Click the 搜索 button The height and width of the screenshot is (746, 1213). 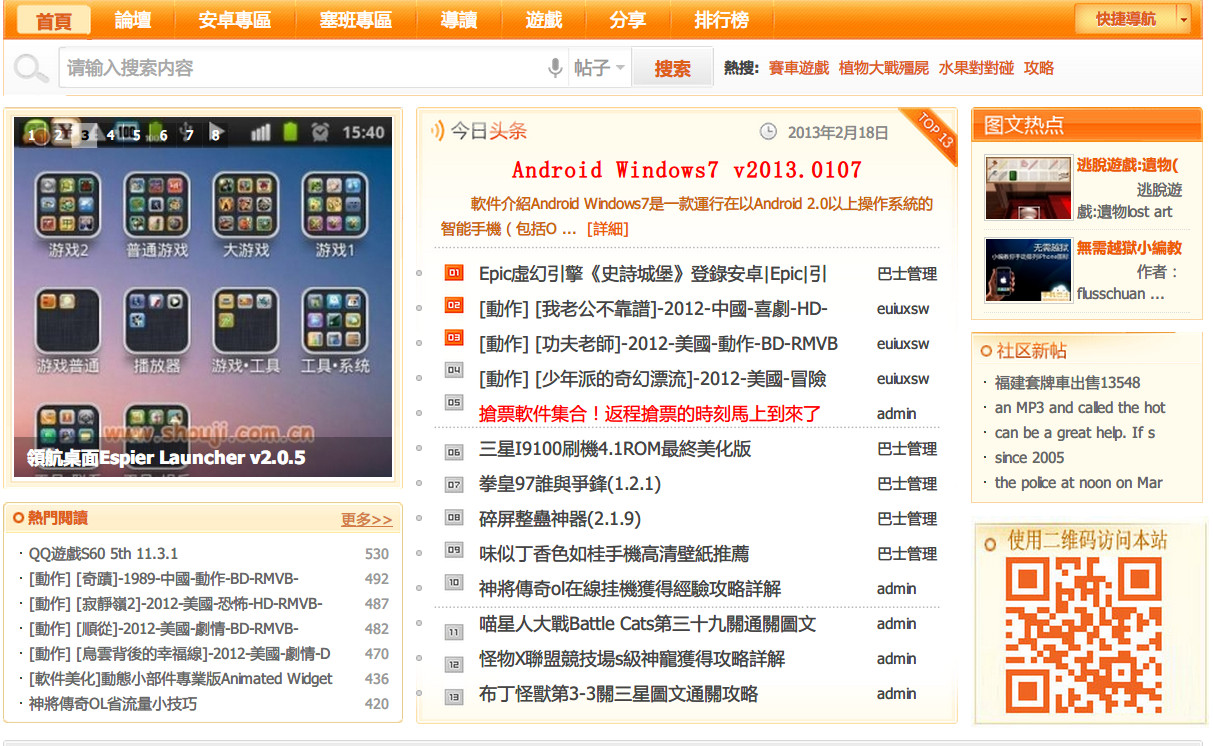[673, 68]
